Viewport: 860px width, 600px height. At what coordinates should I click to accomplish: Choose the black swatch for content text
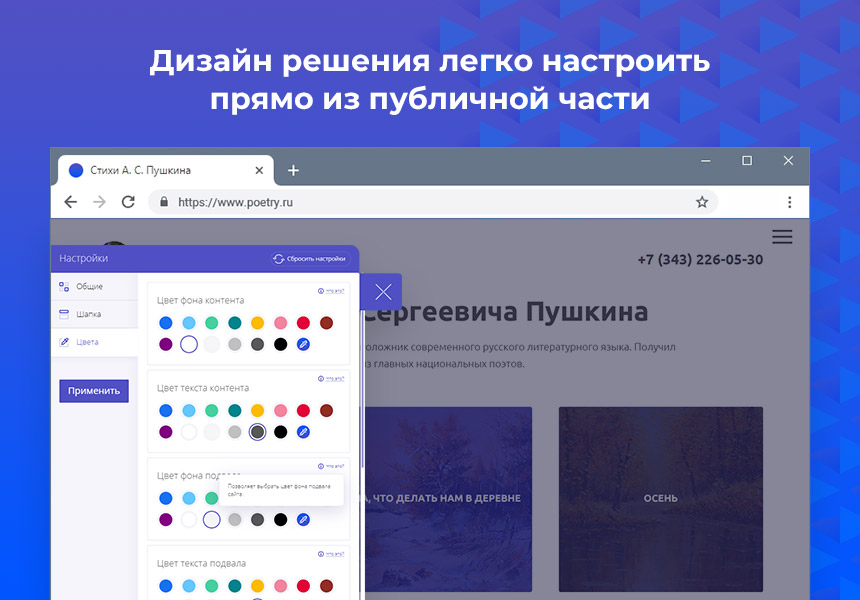[x=280, y=432]
